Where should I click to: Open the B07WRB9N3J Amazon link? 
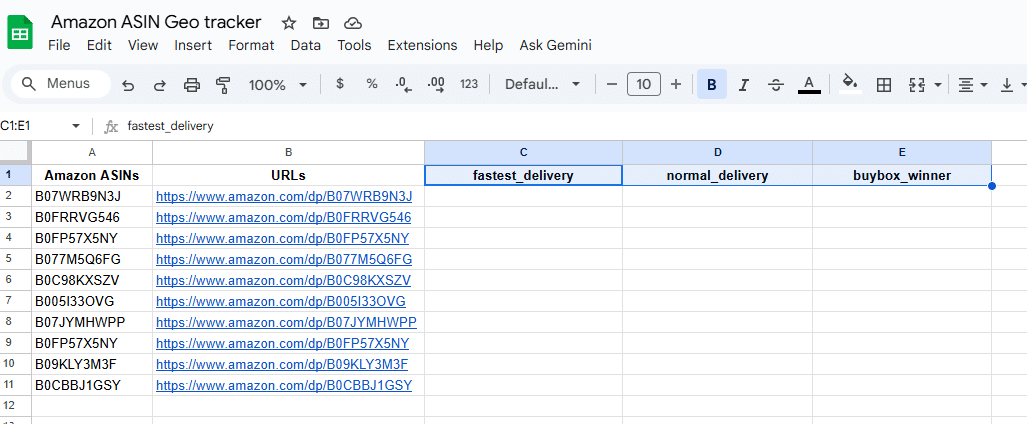coord(284,196)
